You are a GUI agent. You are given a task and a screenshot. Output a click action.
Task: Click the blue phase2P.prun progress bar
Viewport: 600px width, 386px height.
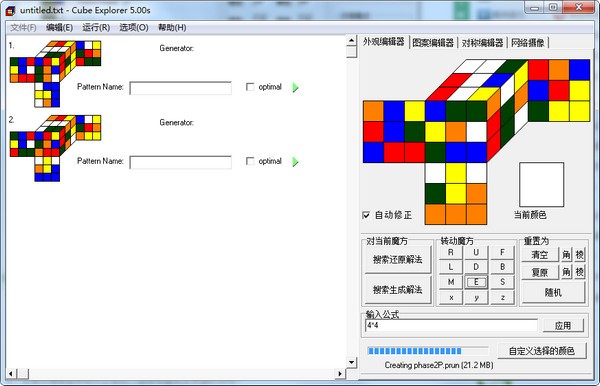click(428, 351)
